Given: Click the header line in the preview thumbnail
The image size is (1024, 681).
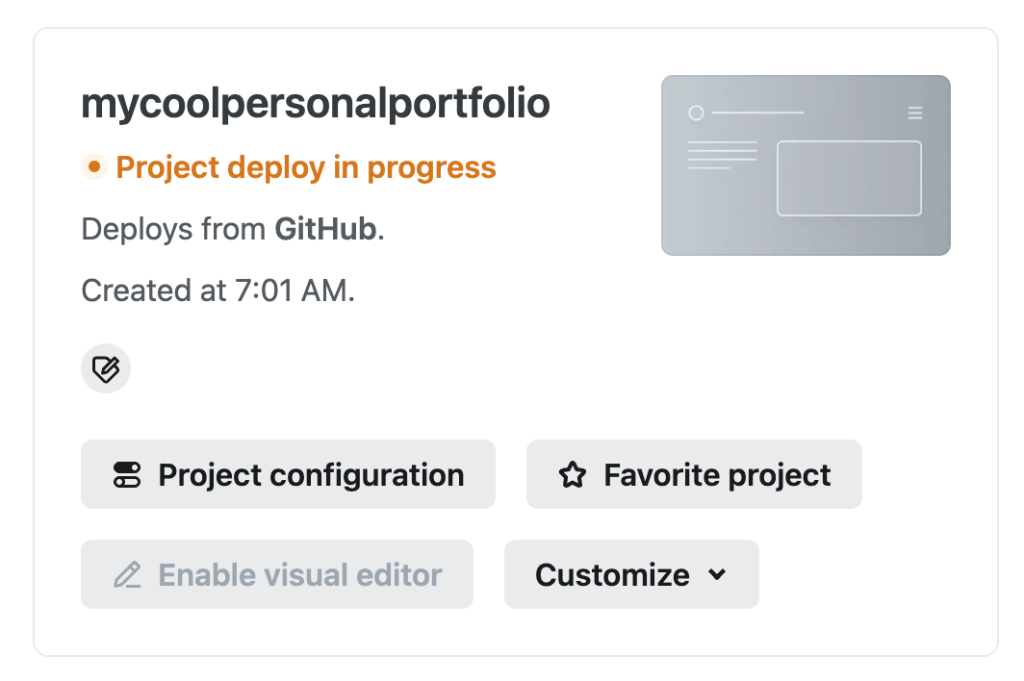Looking at the screenshot, I should pos(757,113).
